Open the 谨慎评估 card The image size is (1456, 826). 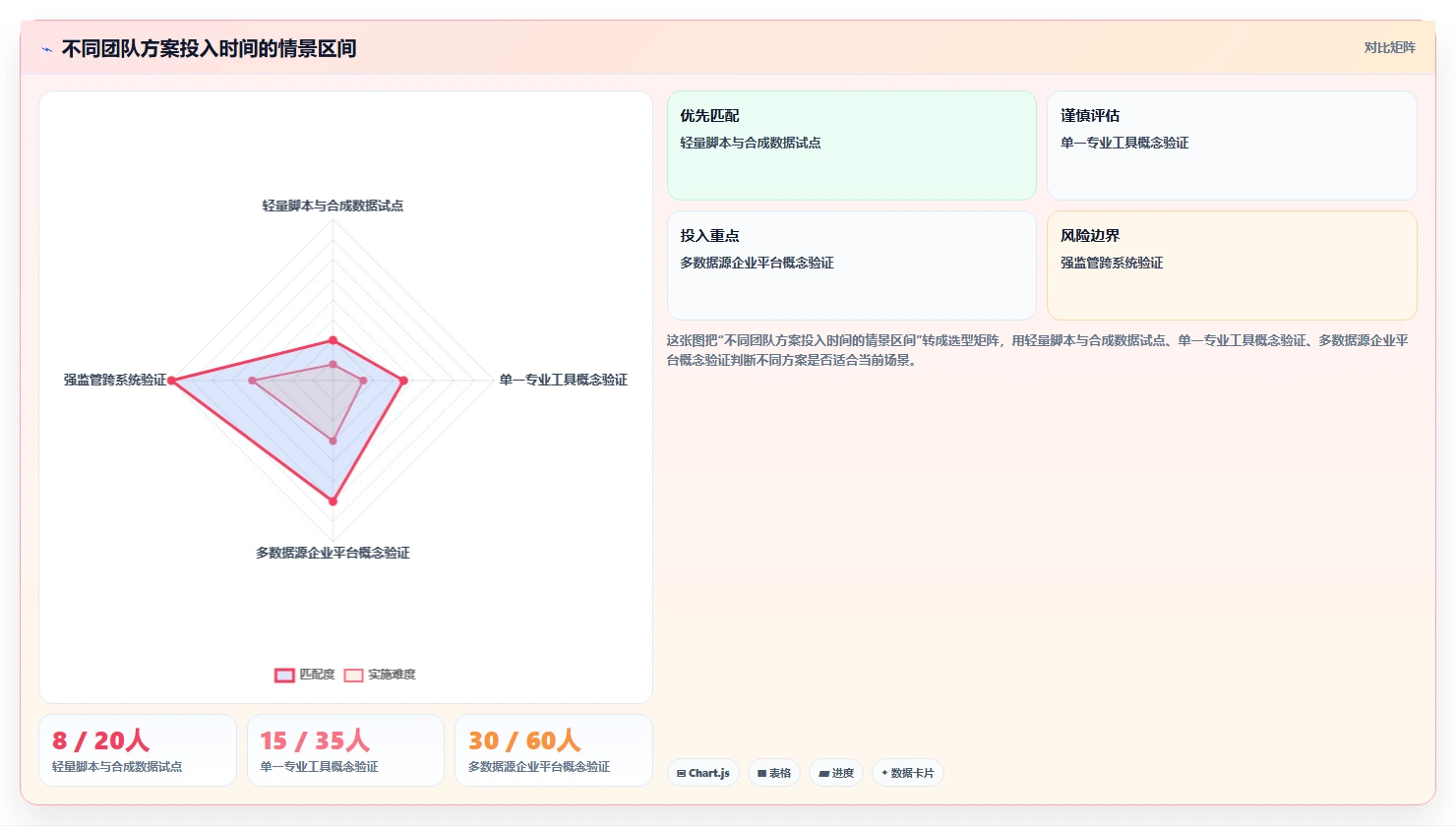click(1232, 146)
